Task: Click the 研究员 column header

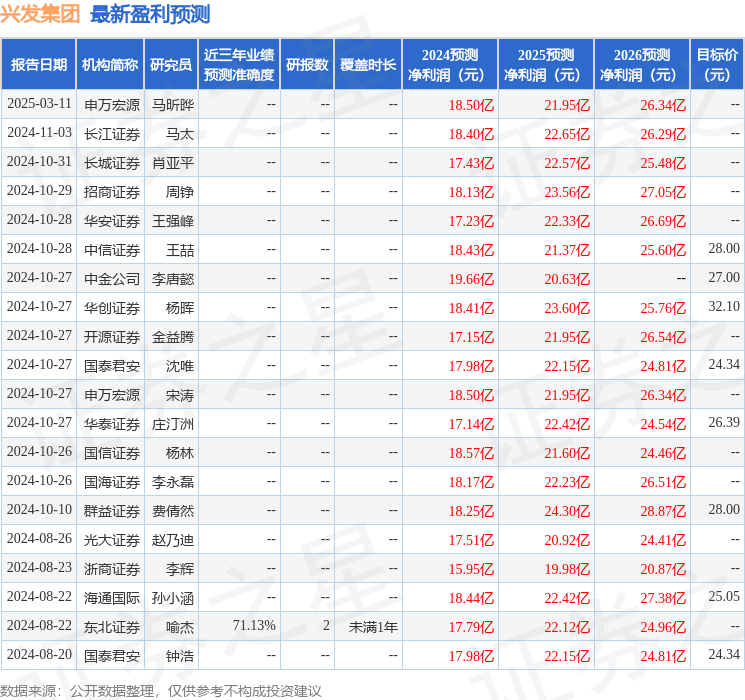Action: [x=171, y=65]
